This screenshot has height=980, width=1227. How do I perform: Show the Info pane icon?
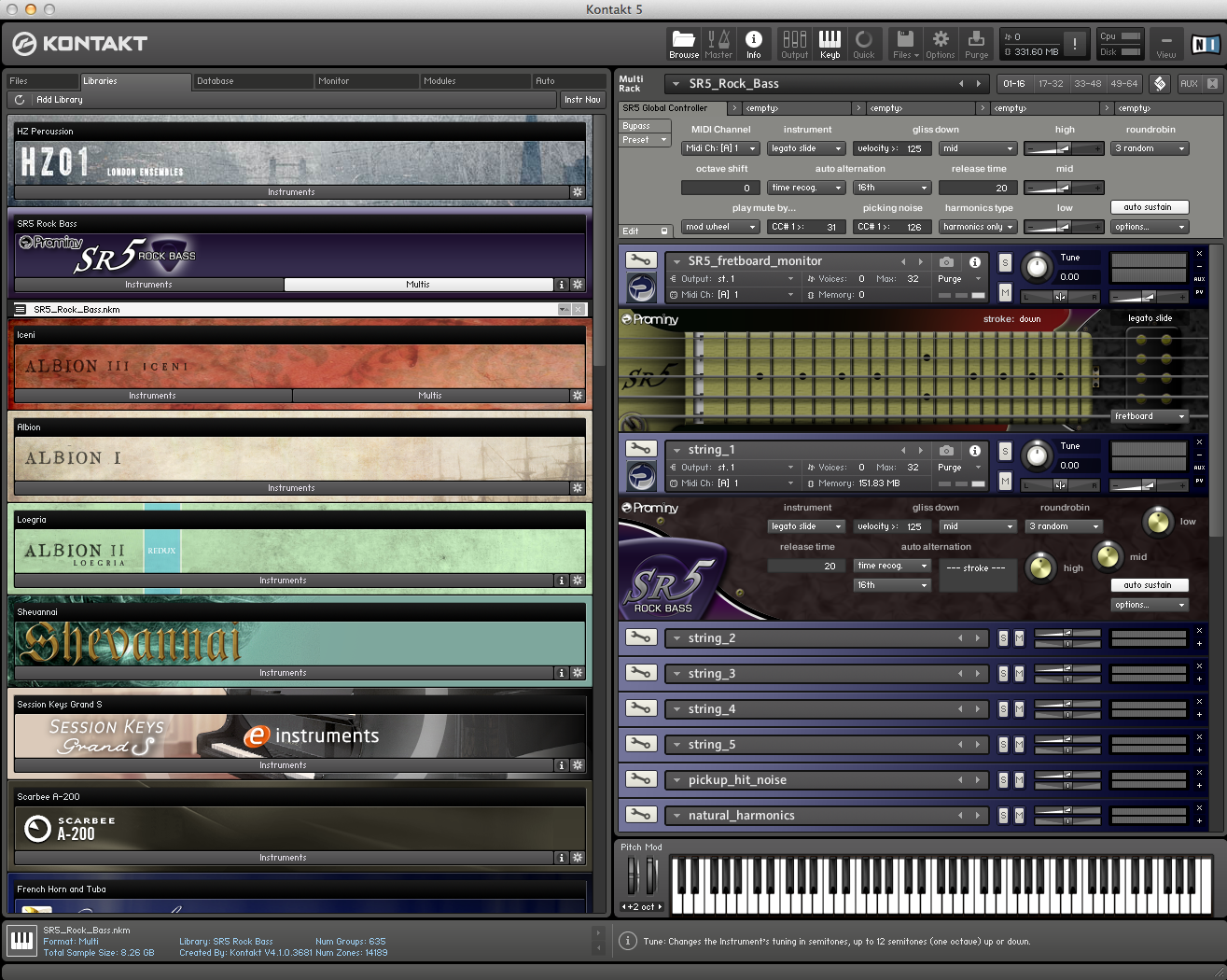click(753, 44)
